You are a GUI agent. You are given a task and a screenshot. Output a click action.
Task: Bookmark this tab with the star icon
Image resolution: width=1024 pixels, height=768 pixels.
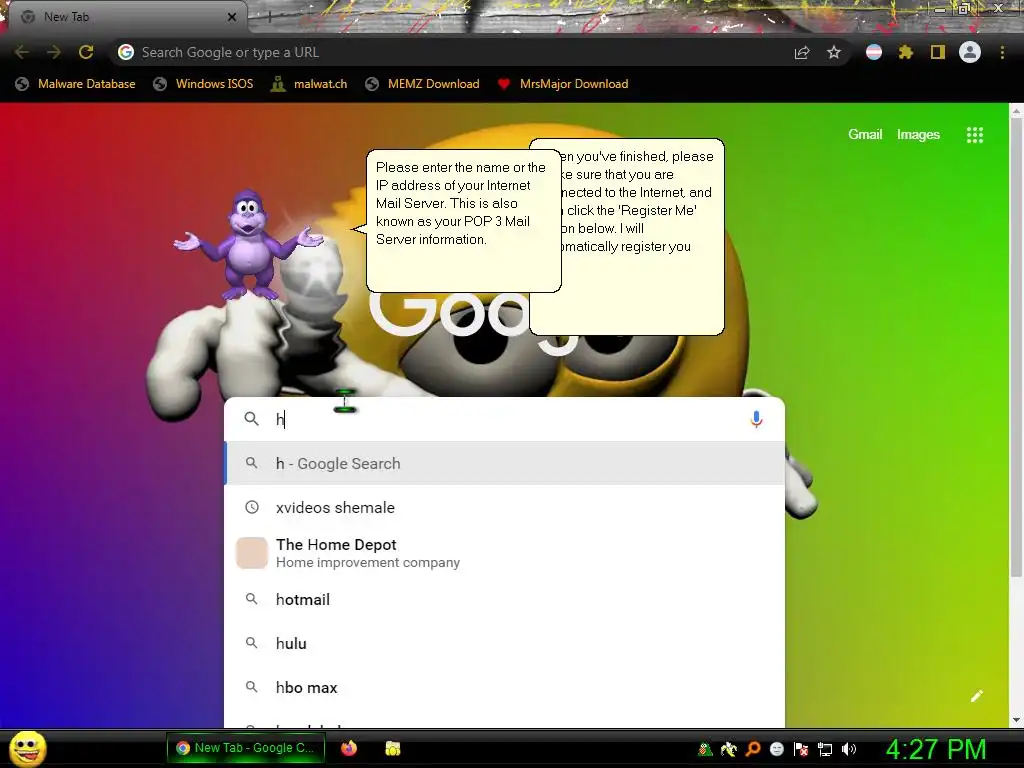pos(834,52)
